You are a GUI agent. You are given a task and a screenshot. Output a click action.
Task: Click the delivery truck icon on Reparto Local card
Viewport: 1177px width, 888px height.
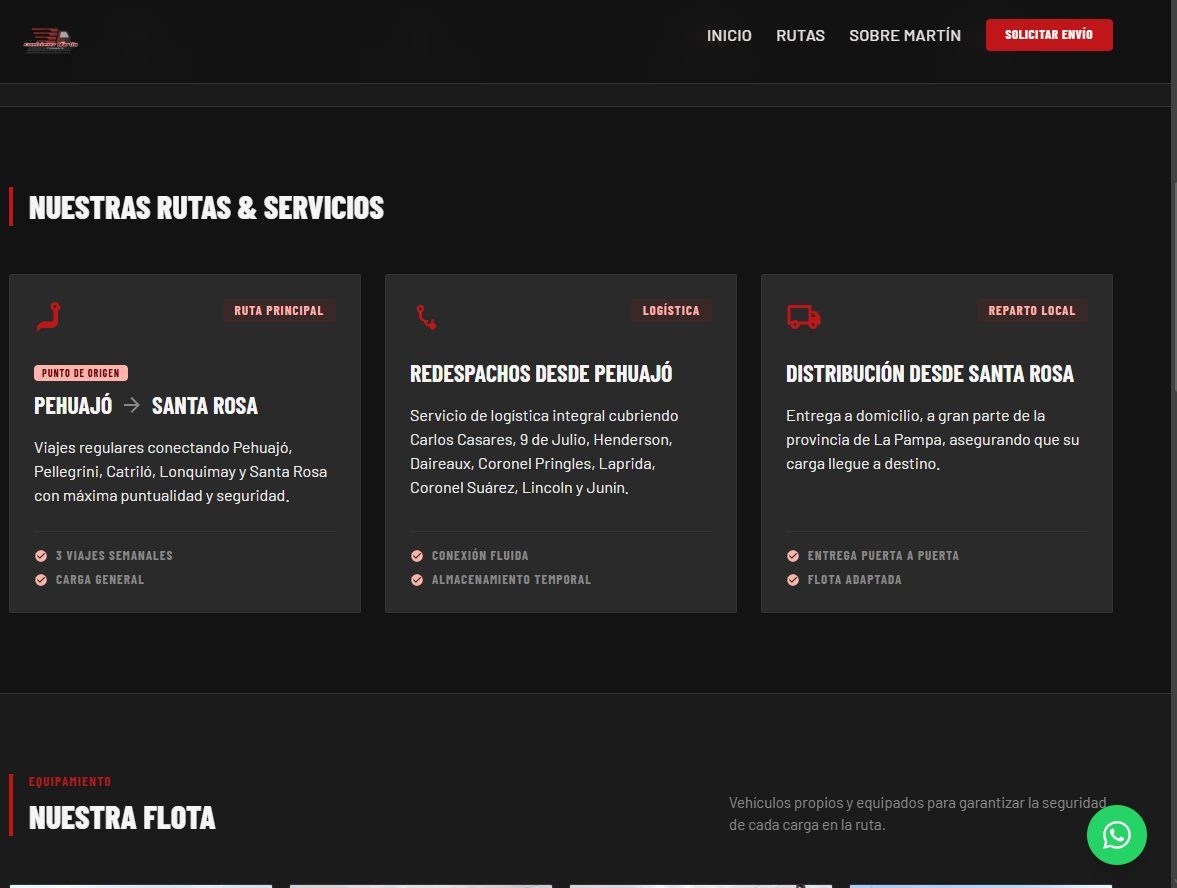coord(803,317)
